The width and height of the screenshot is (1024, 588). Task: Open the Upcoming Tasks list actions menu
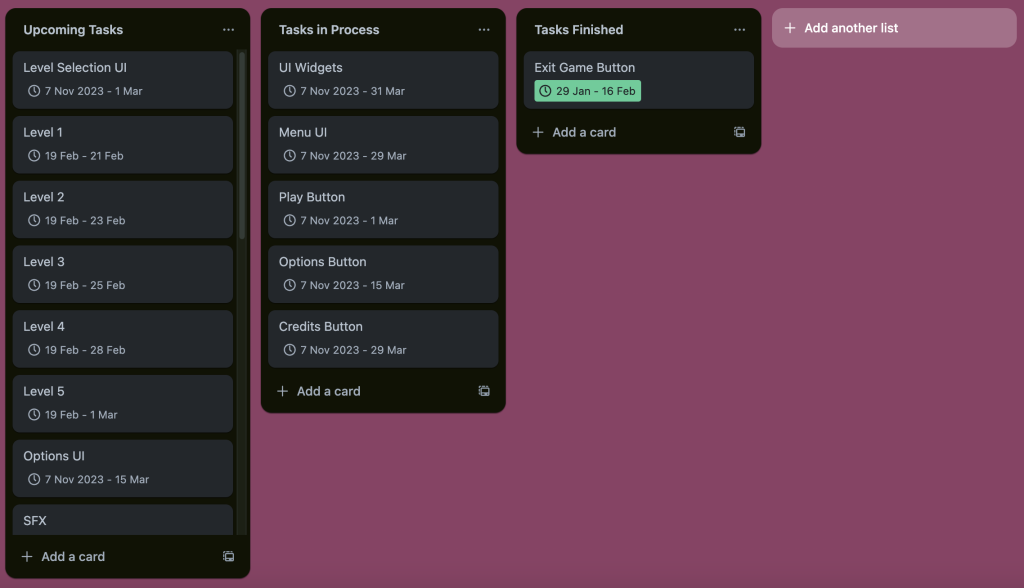[x=228, y=30]
